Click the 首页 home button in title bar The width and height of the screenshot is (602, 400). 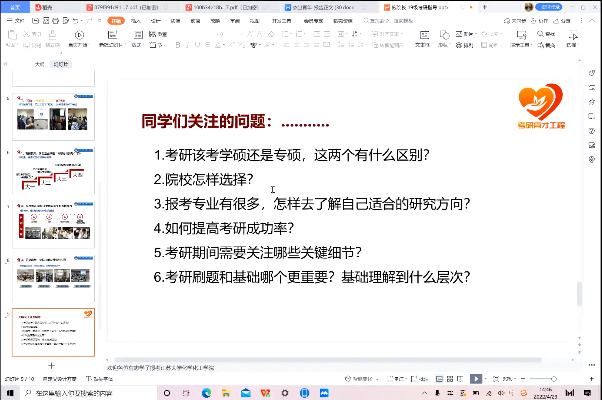[17, 6]
